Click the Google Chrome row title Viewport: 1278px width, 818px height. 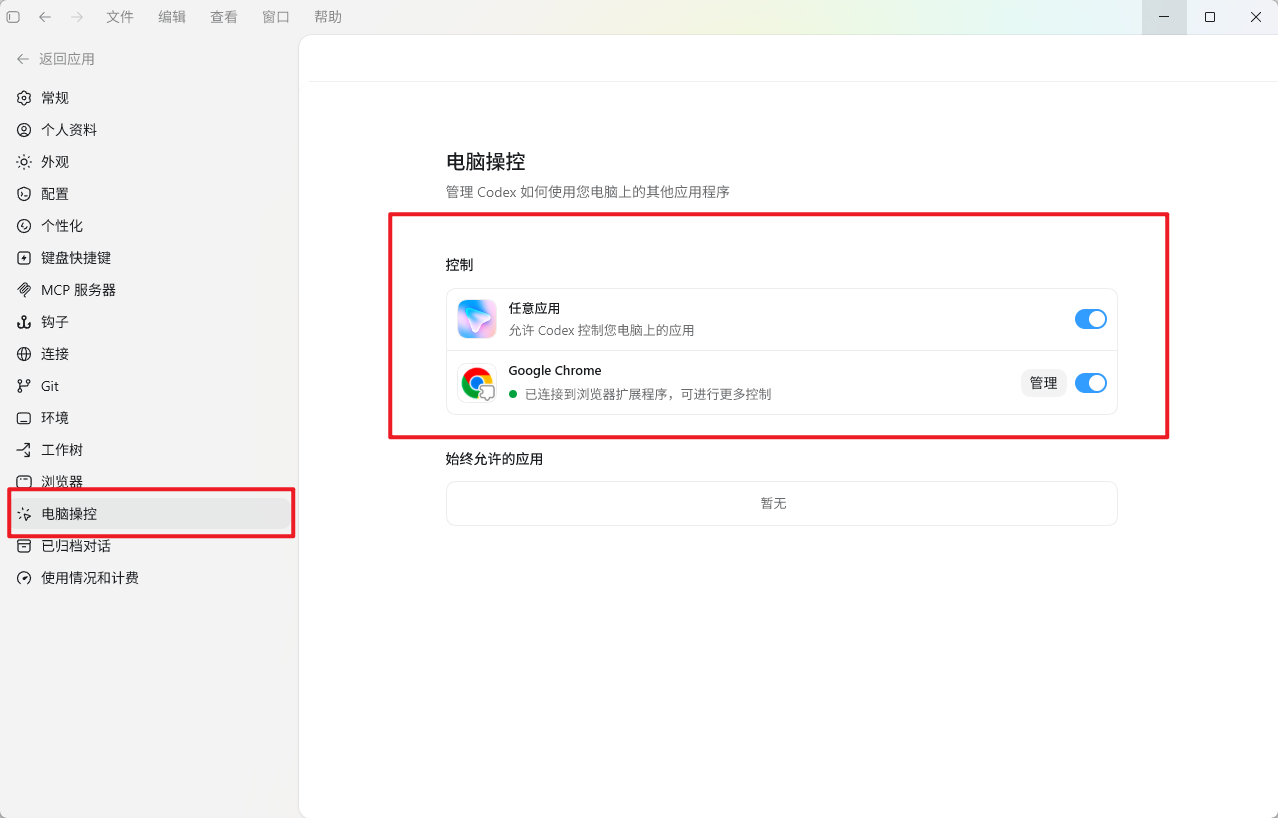pyautogui.click(x=555, y=371)
